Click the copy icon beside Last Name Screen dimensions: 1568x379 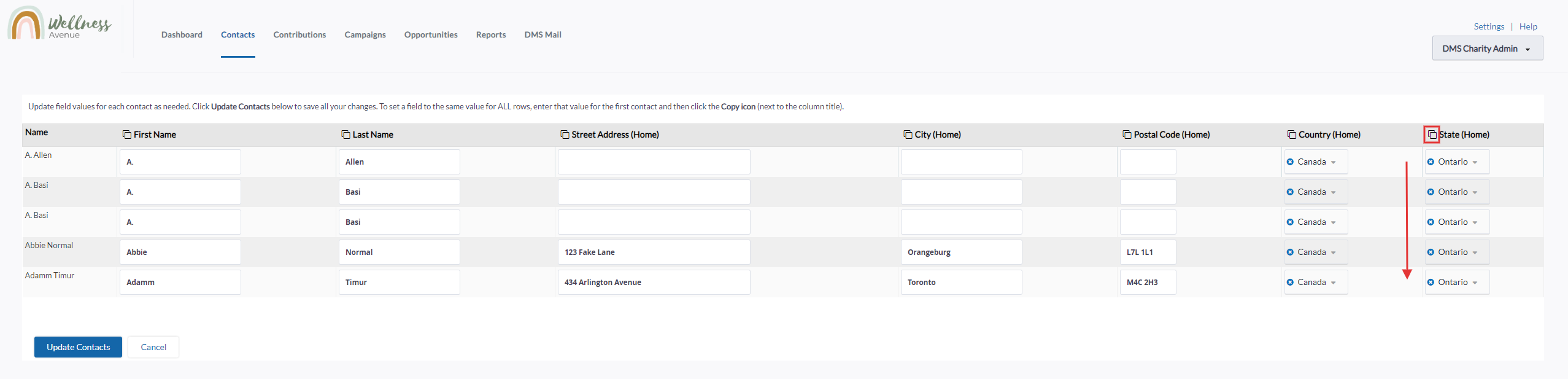tap(346, 135)
